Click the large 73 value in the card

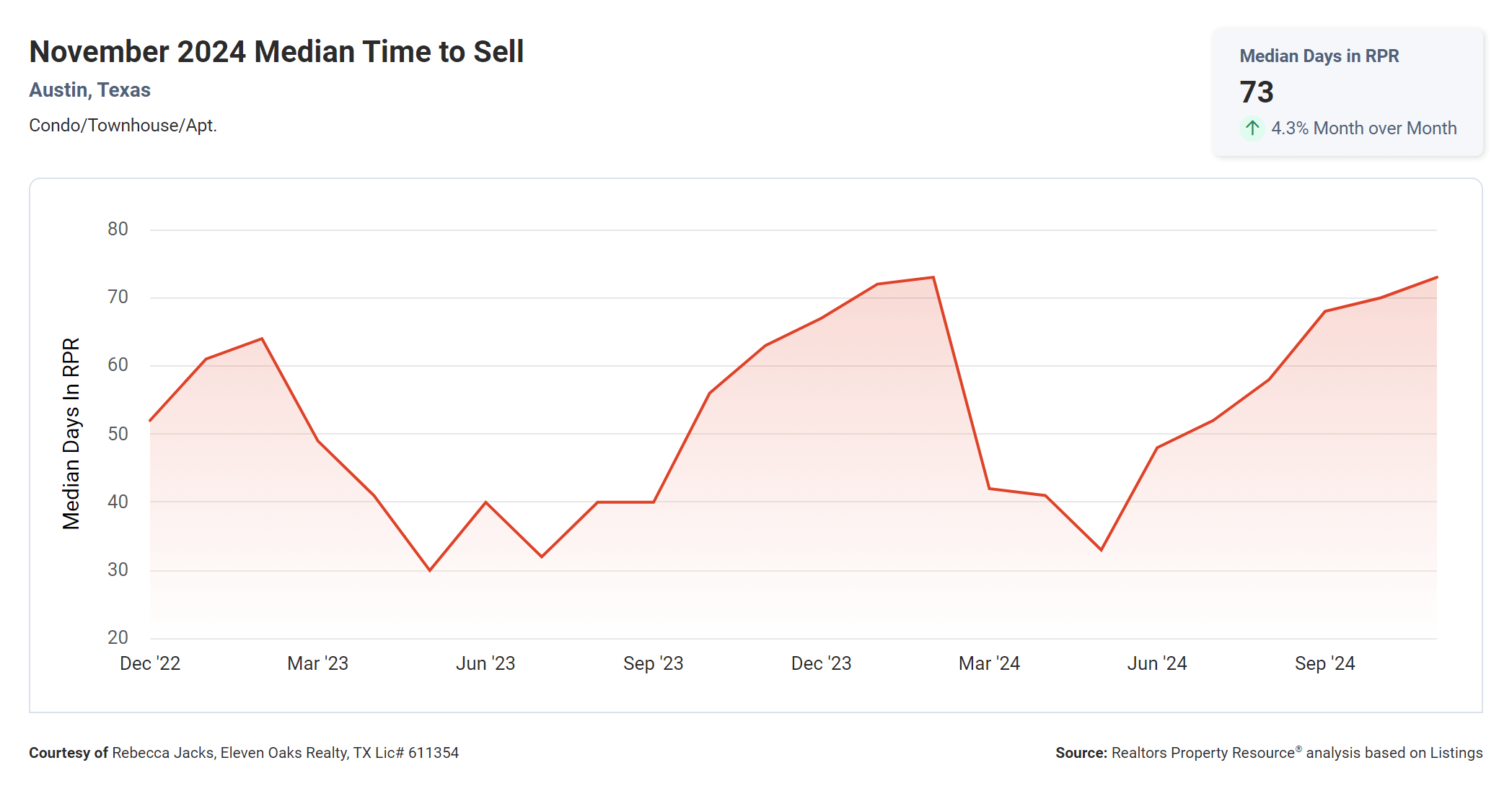[1257, 92]
